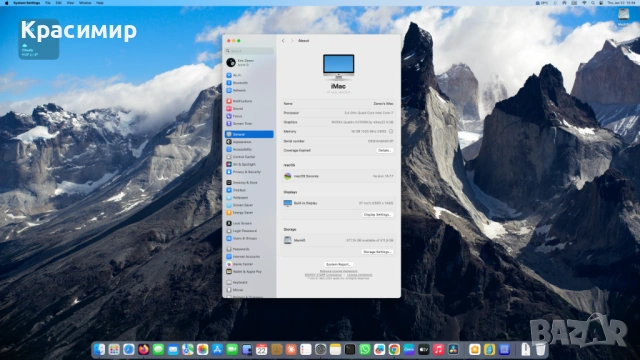Viewport: 640px width, 360px height.
Task: Launch Firefox from the Dock
Action: [143, 349]
